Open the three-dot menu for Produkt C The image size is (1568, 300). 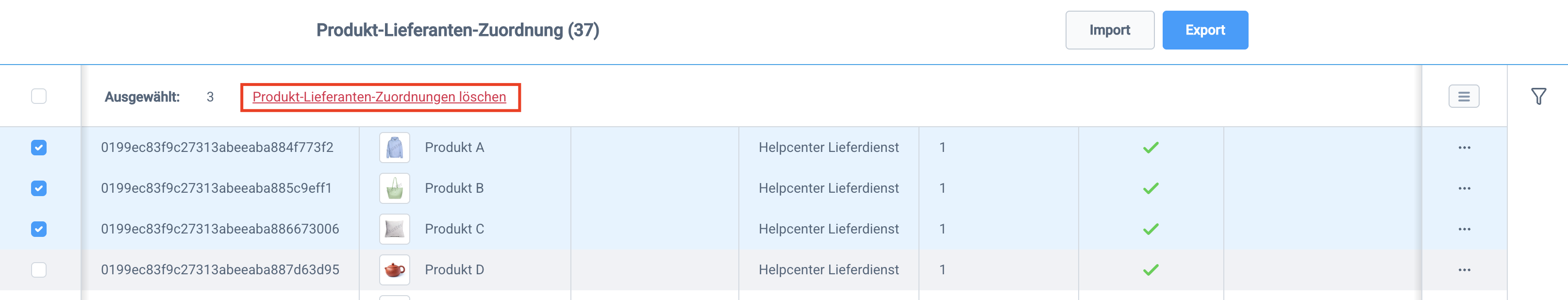[1464, 229]
